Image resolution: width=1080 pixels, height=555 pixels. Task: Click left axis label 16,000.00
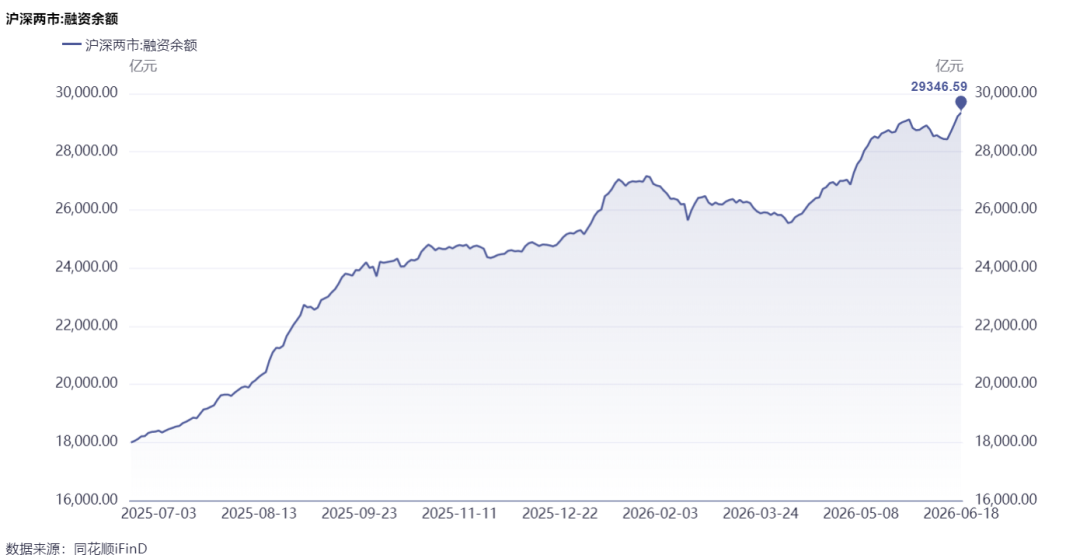(87, 500)
